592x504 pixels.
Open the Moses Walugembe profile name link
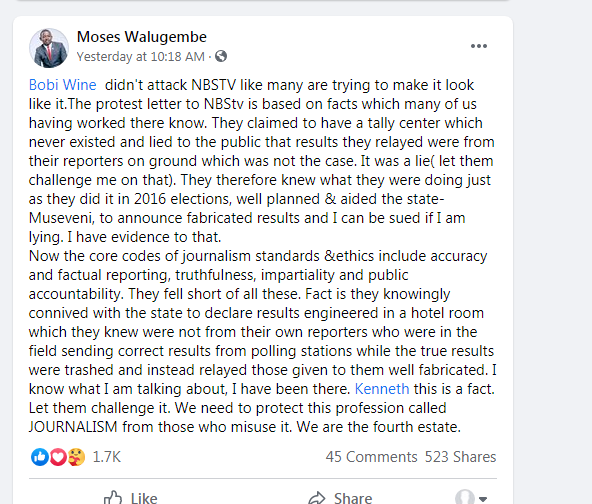142,37
